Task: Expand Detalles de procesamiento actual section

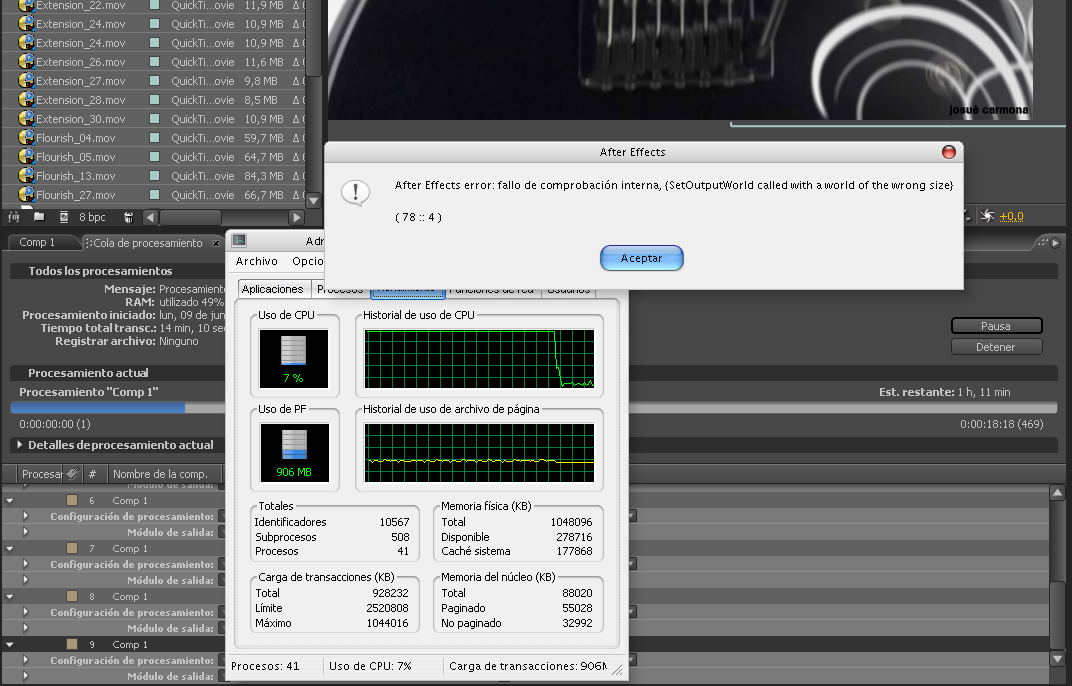Action: click(x=20, y=445)
